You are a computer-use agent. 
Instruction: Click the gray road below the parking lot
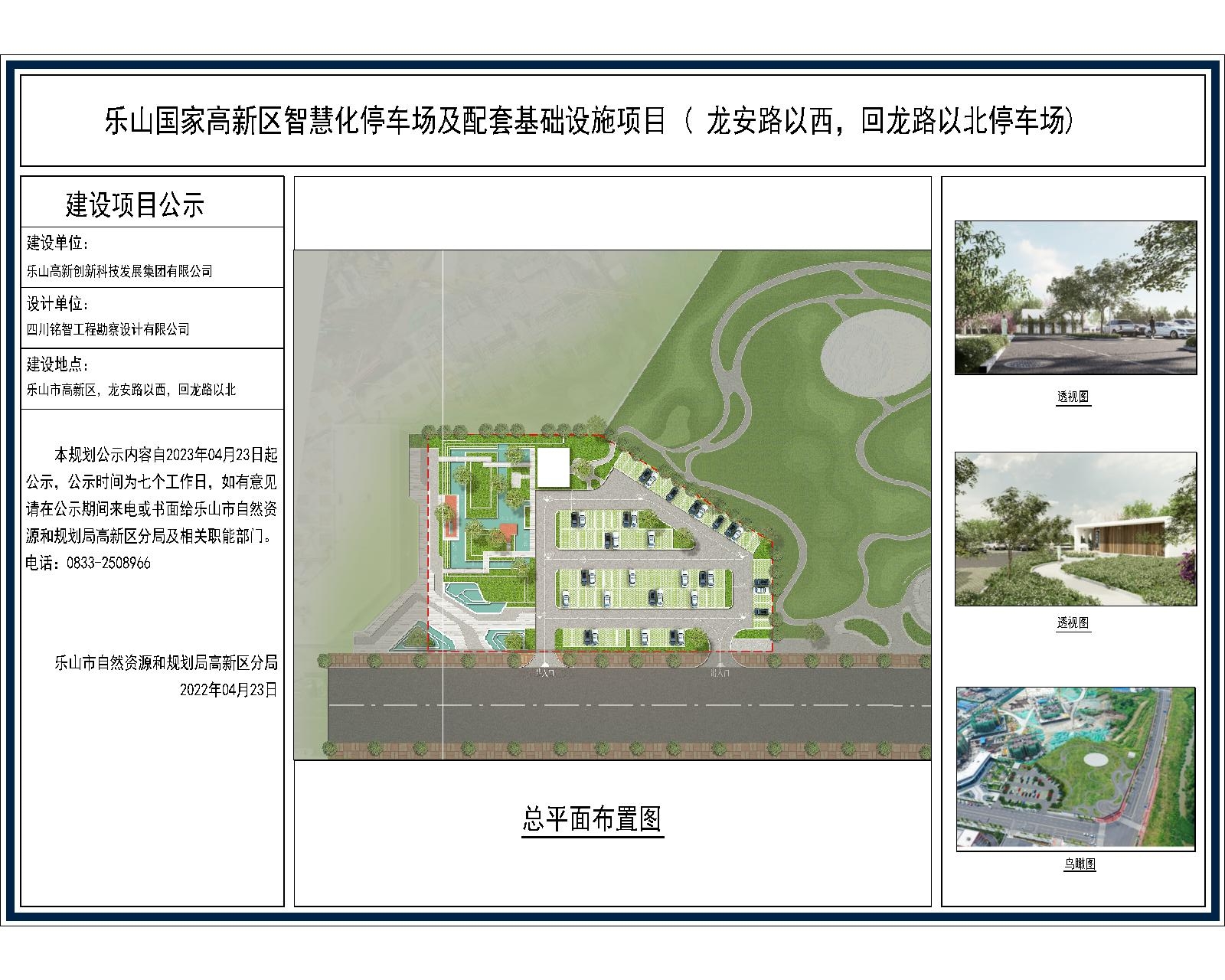click(628, 704)
